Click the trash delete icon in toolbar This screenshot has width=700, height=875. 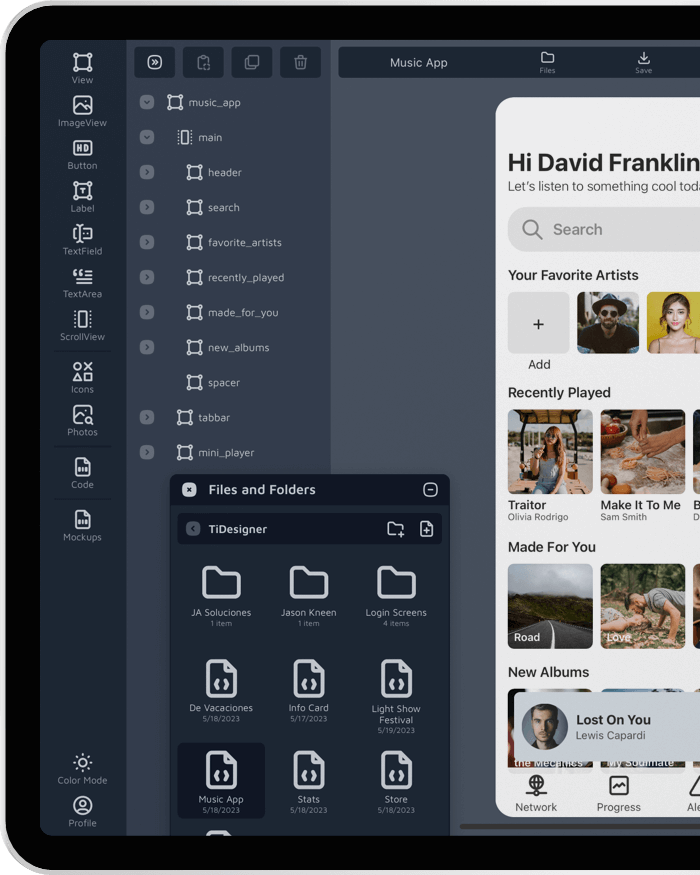300,62
